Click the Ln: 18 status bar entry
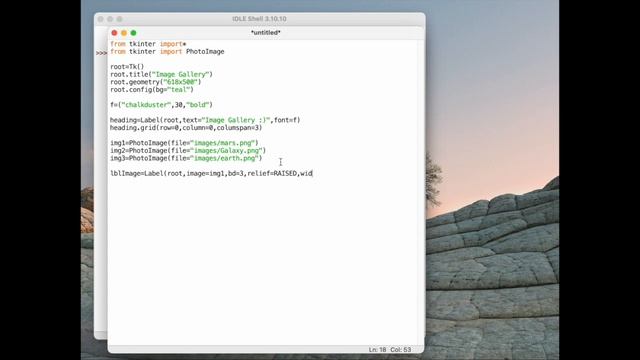This screenshot has width=640, height=360. click(377, 350)
